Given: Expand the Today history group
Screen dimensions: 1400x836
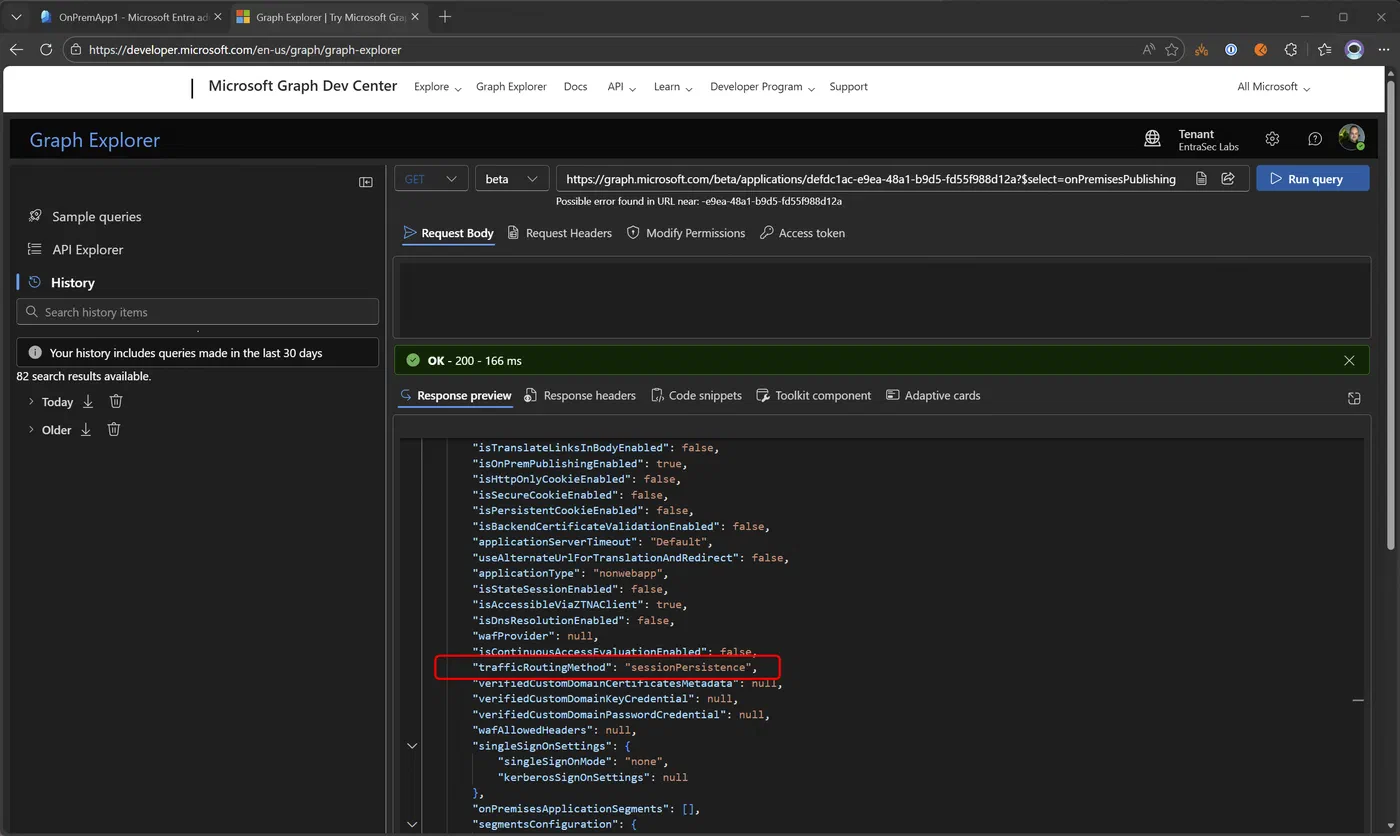Looking at the screenshot, I should 31,401.
